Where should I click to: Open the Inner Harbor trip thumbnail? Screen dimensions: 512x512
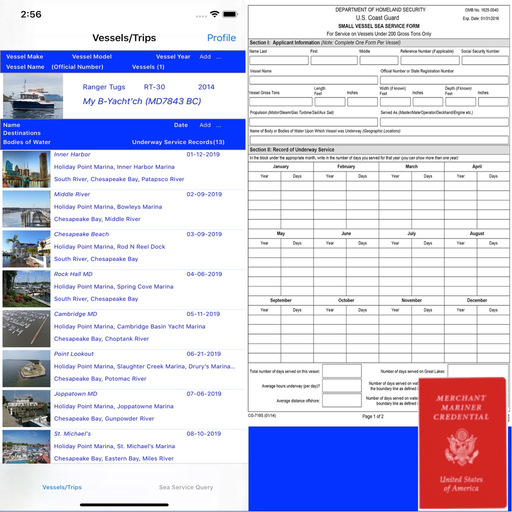[26, 169]
